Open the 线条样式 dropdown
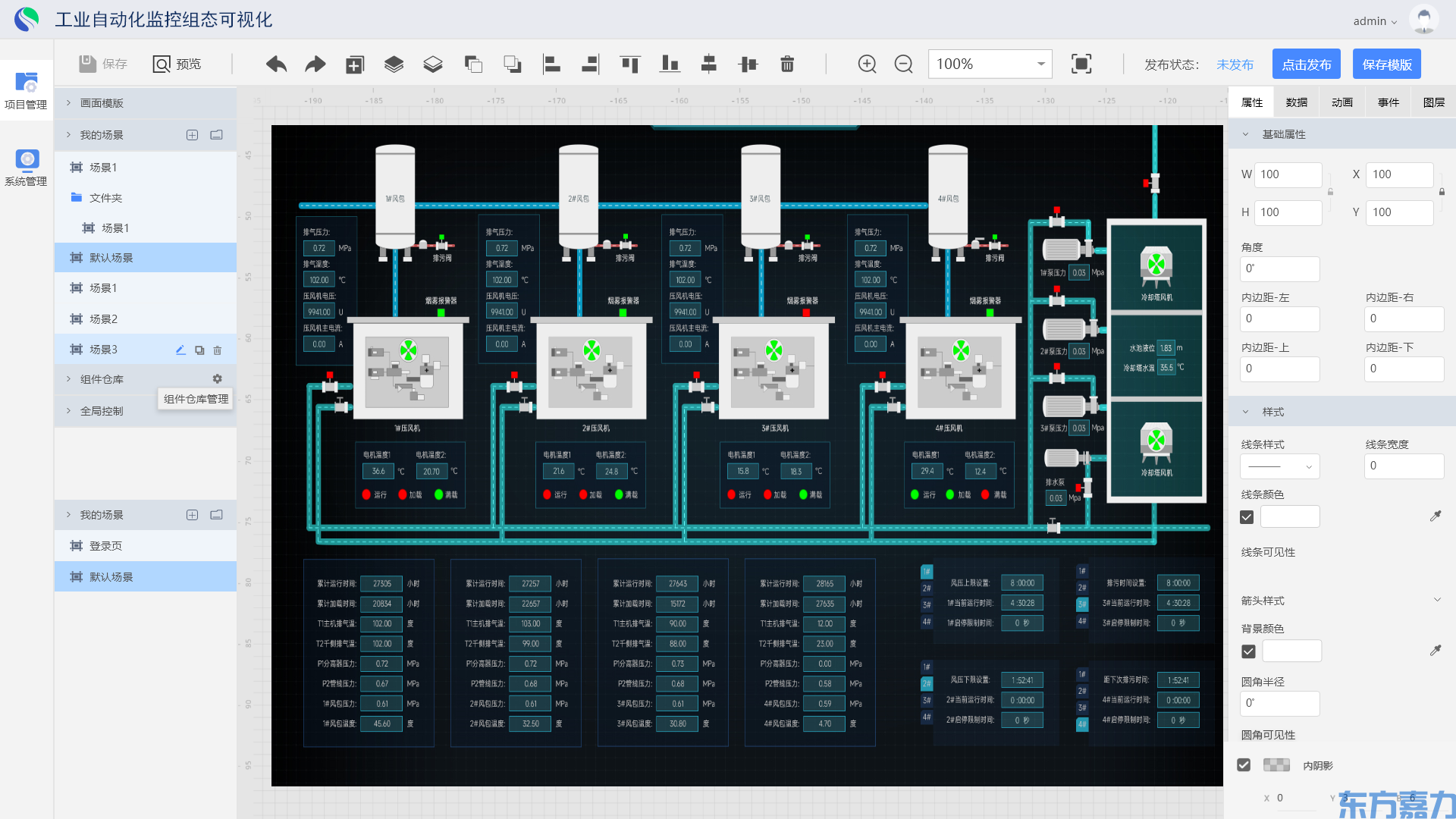 click(1280, 466)
